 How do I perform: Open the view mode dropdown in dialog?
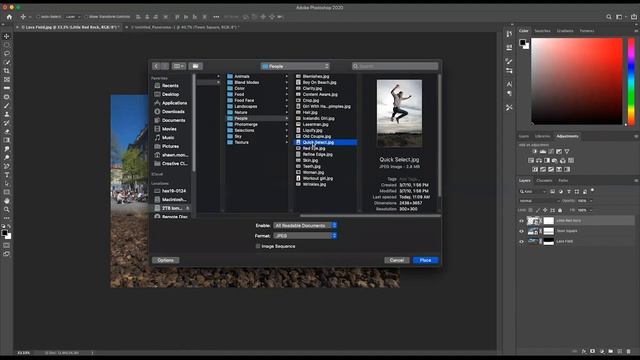click(x=179, y=66)
